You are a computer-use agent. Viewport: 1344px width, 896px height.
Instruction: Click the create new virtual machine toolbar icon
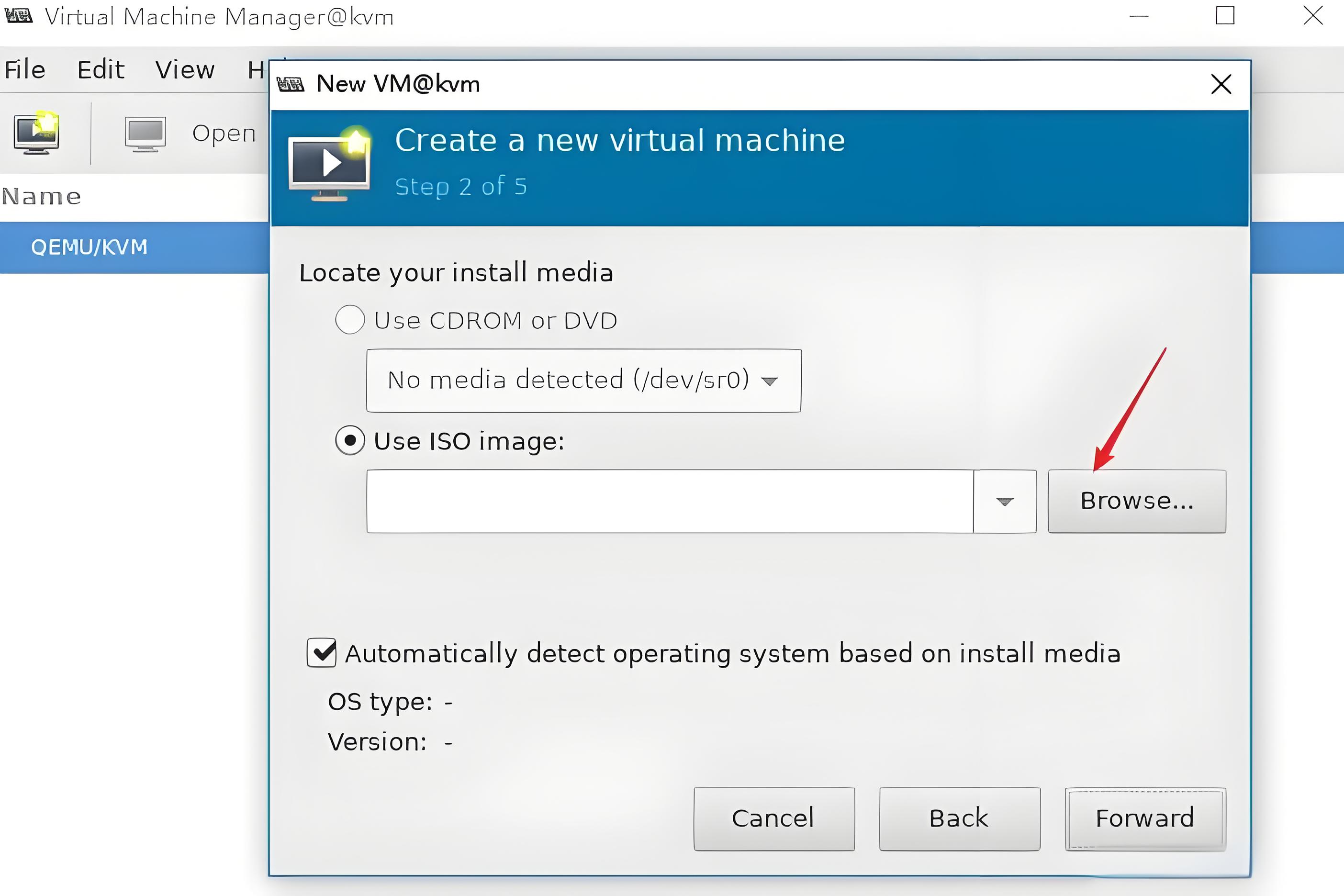pyautogui.click(x=36, y=133)
